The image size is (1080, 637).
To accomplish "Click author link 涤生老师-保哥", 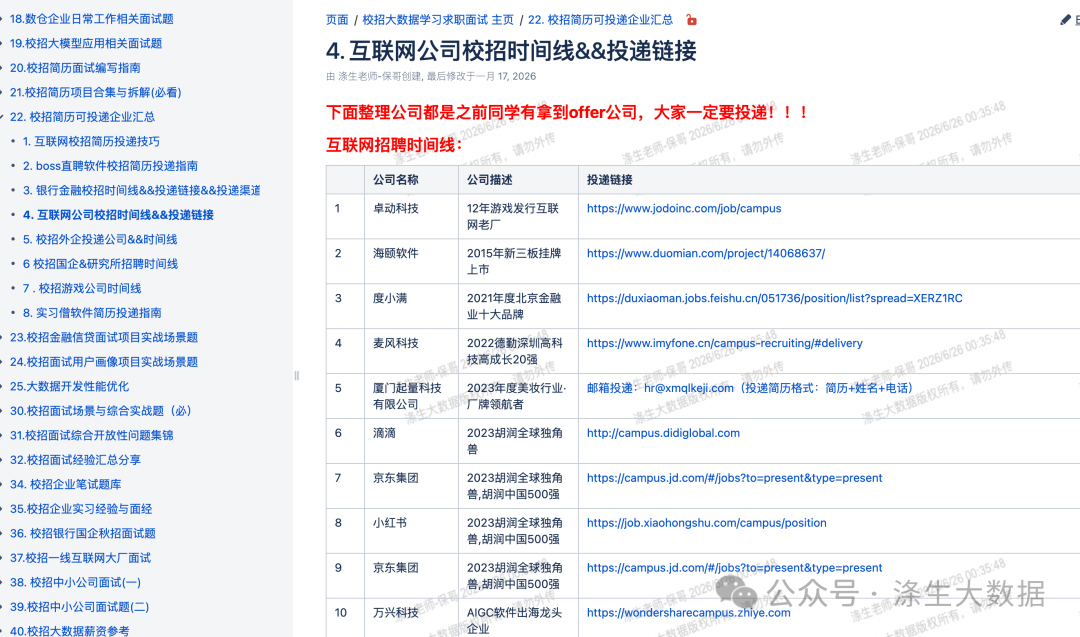I will (380, 76).
